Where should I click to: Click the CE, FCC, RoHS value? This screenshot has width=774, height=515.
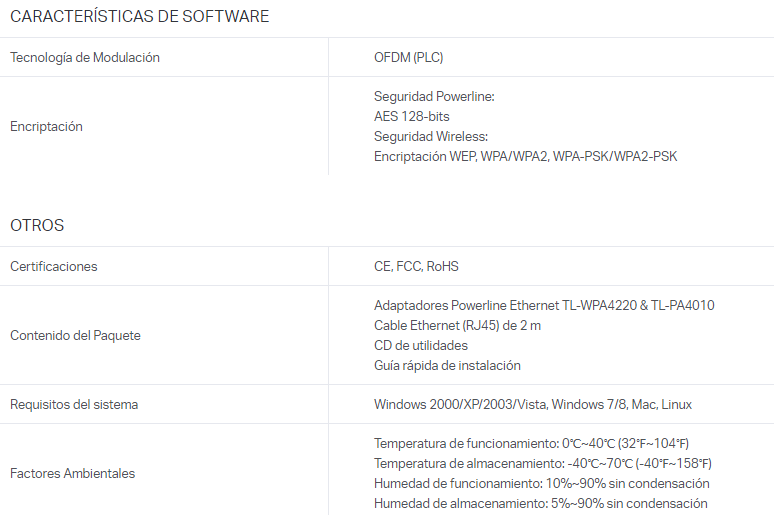click(416, 266)
